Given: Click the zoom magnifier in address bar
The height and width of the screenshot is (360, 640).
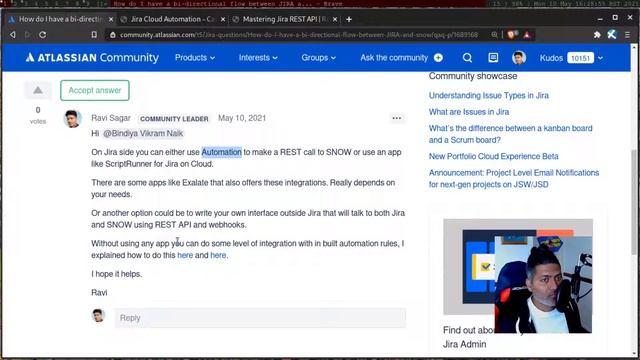Looking at the screenshot, I should [x=494, y=35].
